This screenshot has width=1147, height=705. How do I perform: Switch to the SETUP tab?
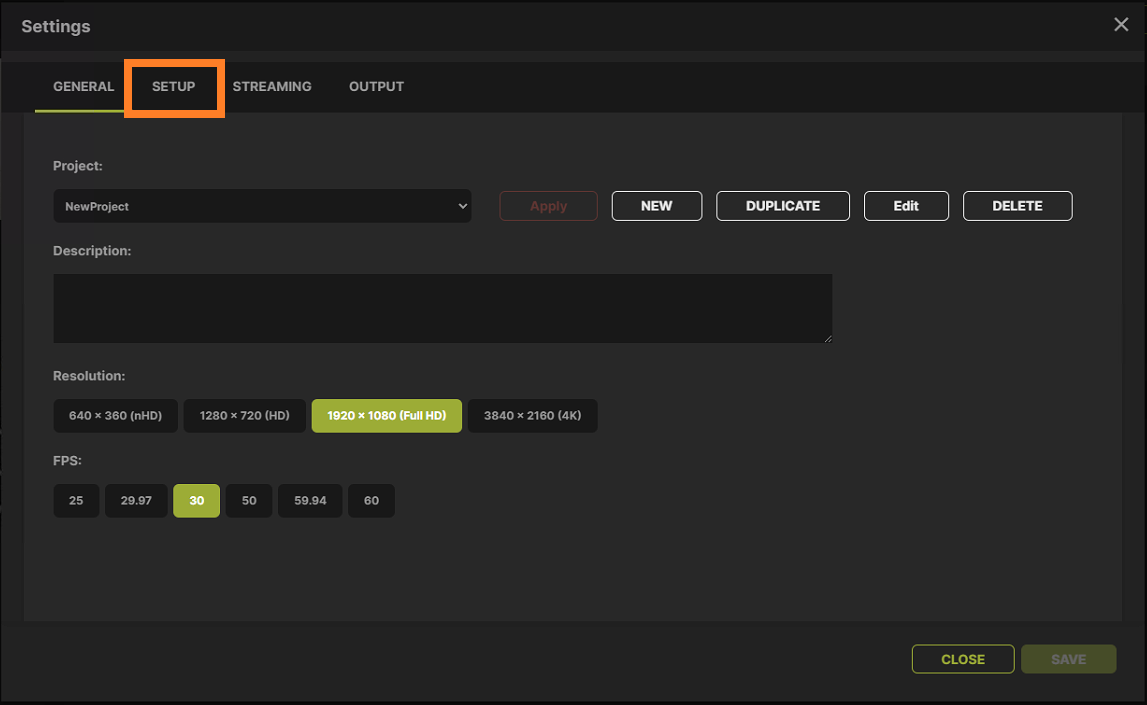174,87
